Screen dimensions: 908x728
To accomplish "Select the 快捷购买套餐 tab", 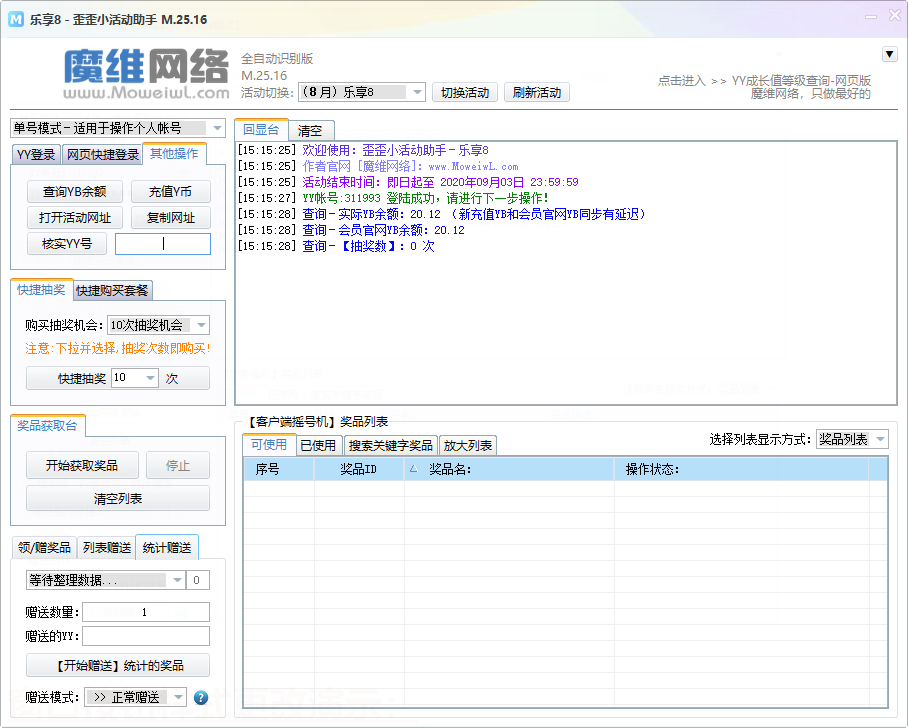I will coord(113,290).
